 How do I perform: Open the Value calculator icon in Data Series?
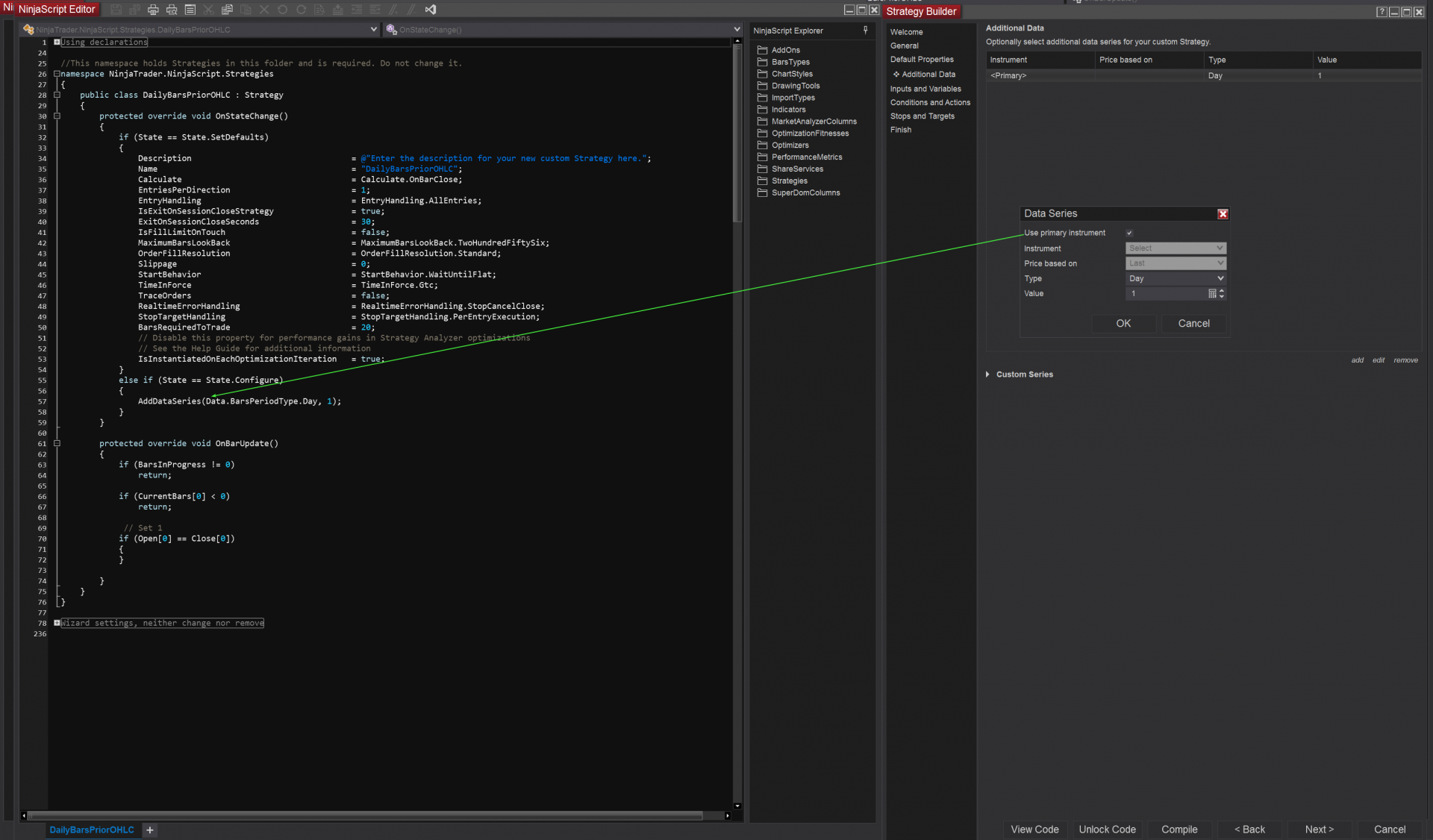click(x=1212, y=294)
